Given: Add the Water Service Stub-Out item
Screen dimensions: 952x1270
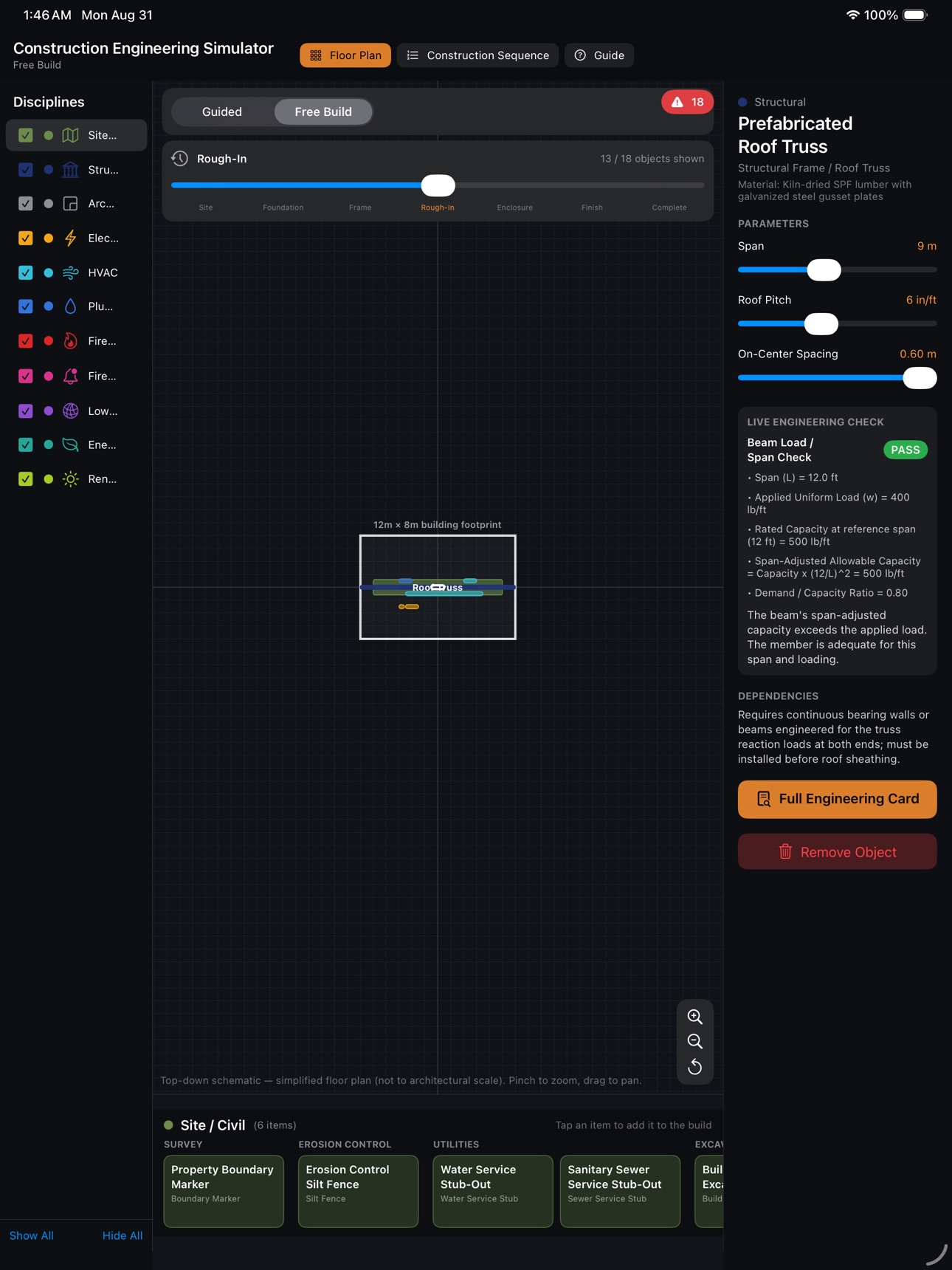Looking at the screenshot, I should click(493, 1191).
